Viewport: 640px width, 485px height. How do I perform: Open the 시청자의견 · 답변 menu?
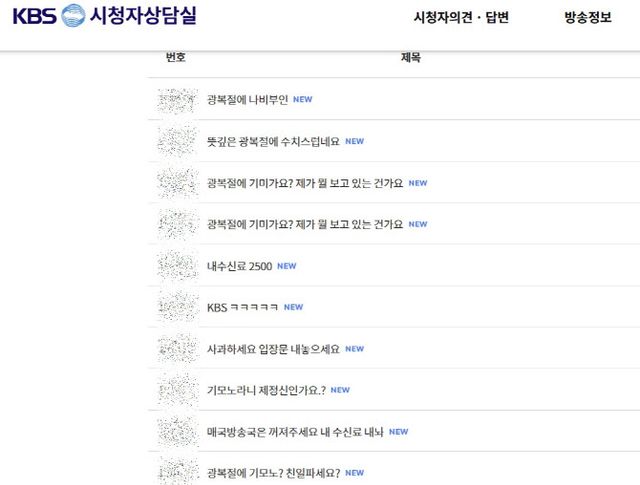click(x=461, y=18)
